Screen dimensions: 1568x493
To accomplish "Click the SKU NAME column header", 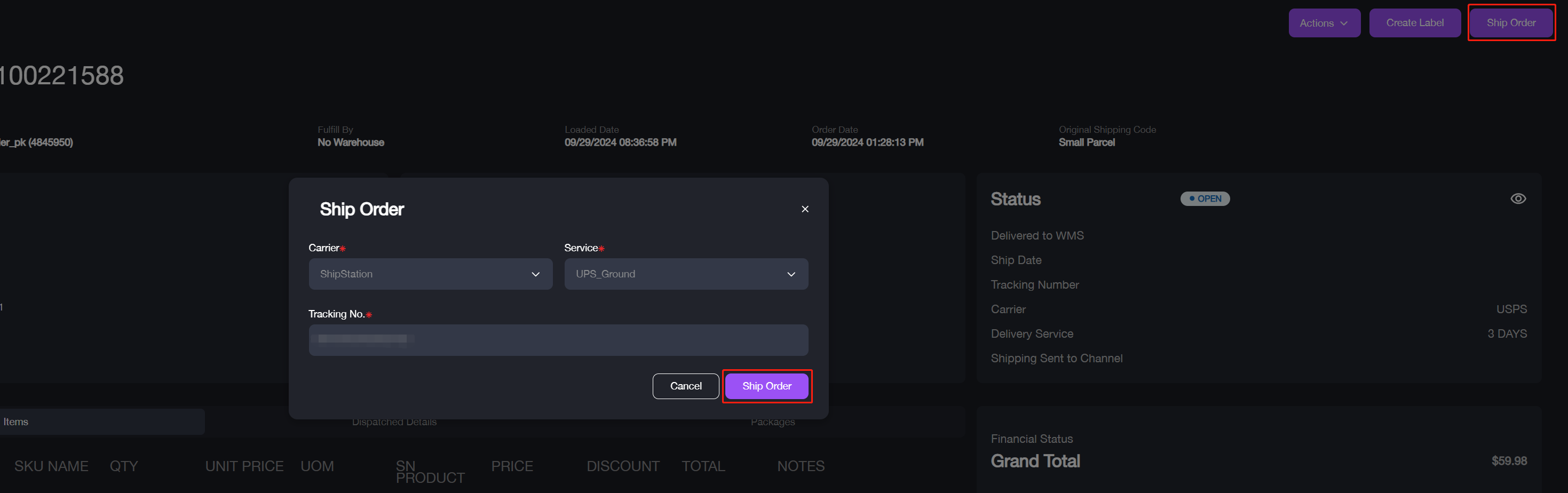I will 51,466.
